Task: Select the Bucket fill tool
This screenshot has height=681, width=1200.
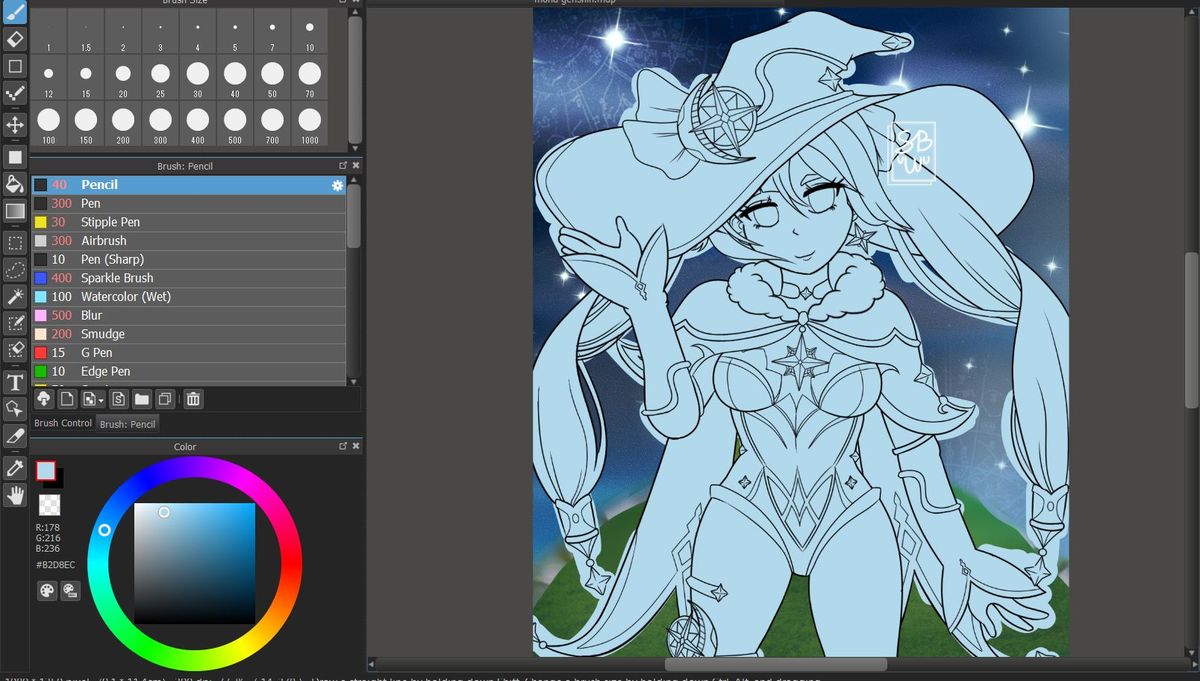Action: click(15, 184)
